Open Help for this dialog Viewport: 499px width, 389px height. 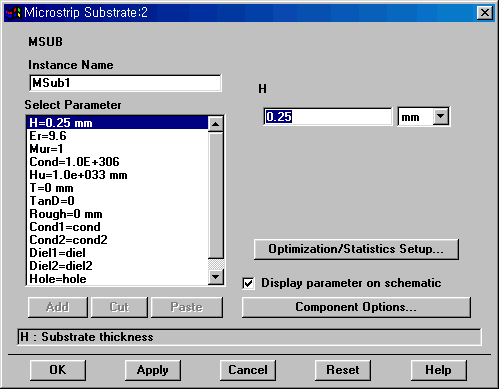[x=438, y=370]
